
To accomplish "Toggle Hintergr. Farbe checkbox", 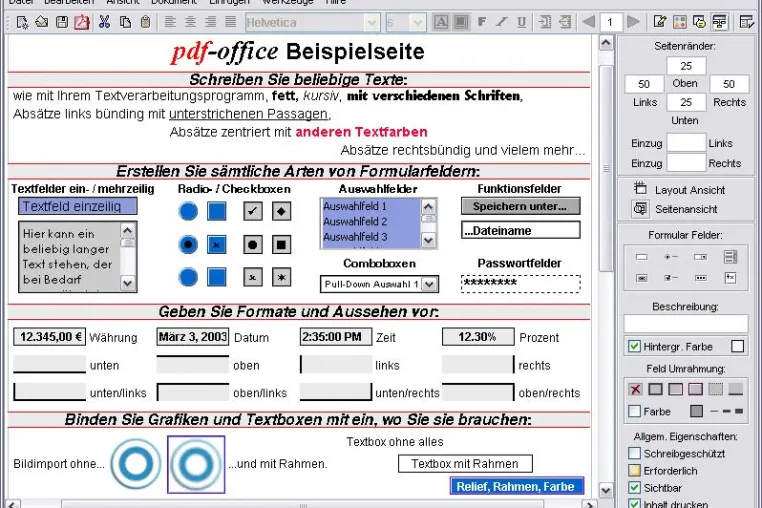I will (634, 346).
